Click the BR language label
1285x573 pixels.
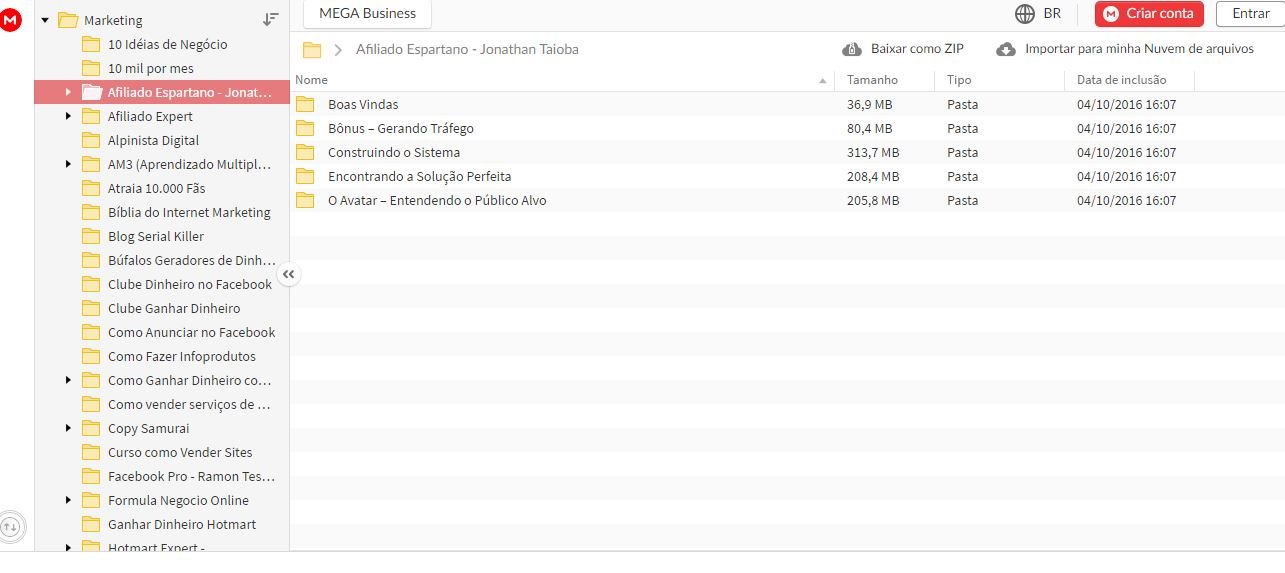[1052, 14]
